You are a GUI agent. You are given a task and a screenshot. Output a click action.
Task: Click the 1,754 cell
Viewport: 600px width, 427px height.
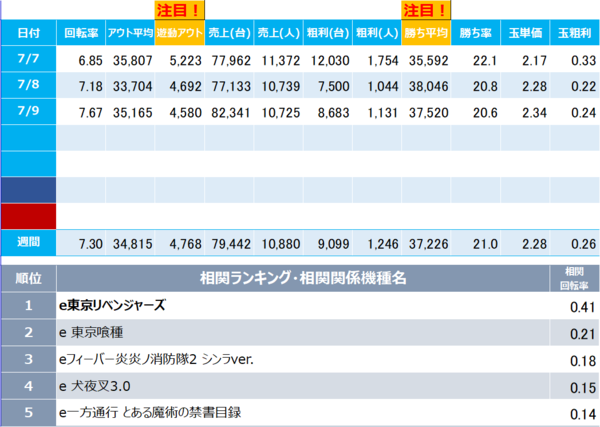[x=377, y=60]
